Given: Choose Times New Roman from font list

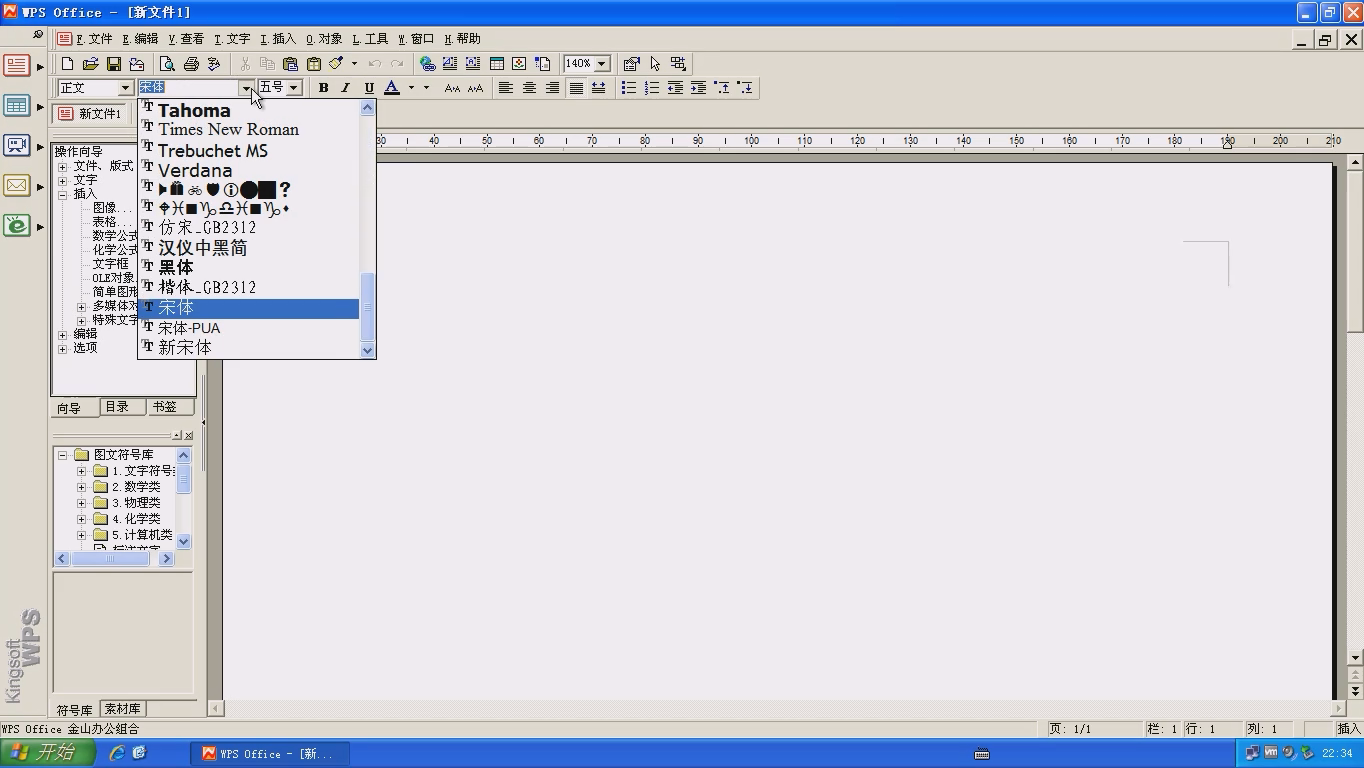Looking at the screenshot, I should (249, 130).
